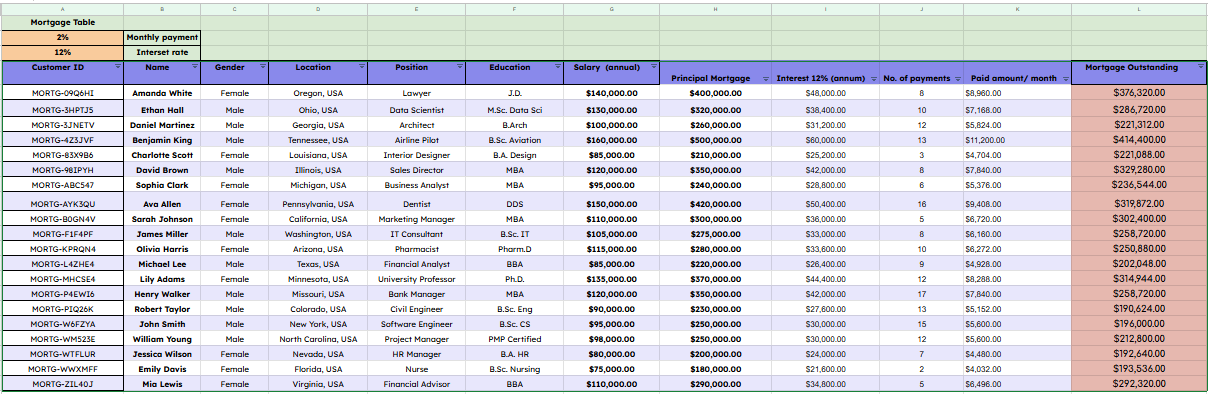
Task: Open the Customer ID column filter icon
Action: click(x=117, y=67)
